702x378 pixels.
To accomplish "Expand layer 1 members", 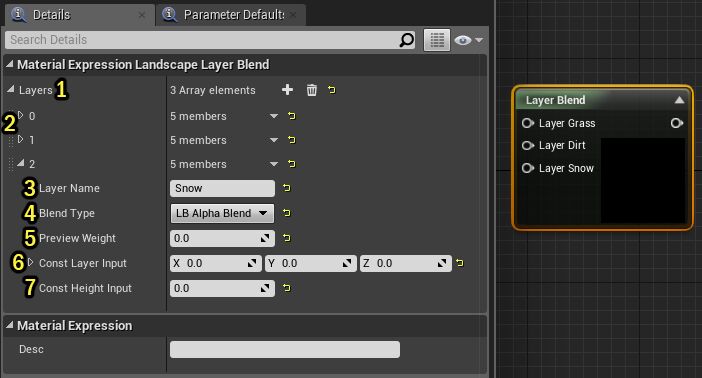I will tap(21, 139).
